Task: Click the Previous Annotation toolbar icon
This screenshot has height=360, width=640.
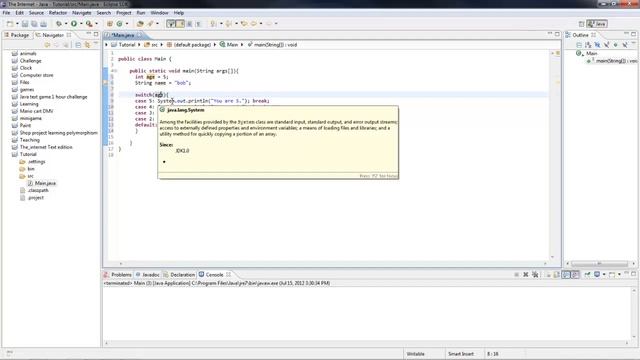Action: [229, 24]
